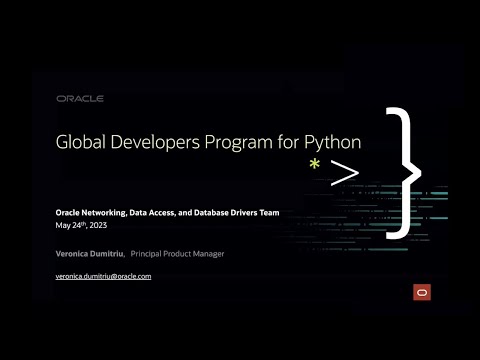Select the Global Developers Program for Python title
The image size is (480, 360).
point(208,142)
